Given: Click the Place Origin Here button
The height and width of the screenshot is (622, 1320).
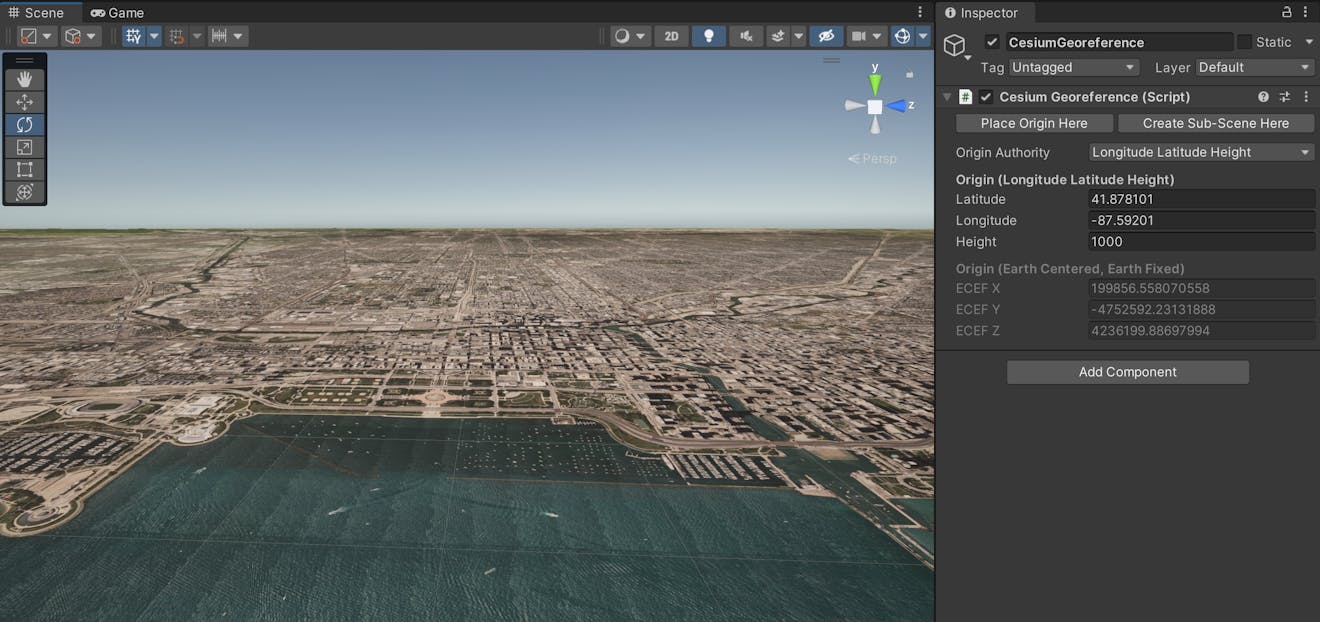Looking at the screenshot, I should click(1034, 123).
